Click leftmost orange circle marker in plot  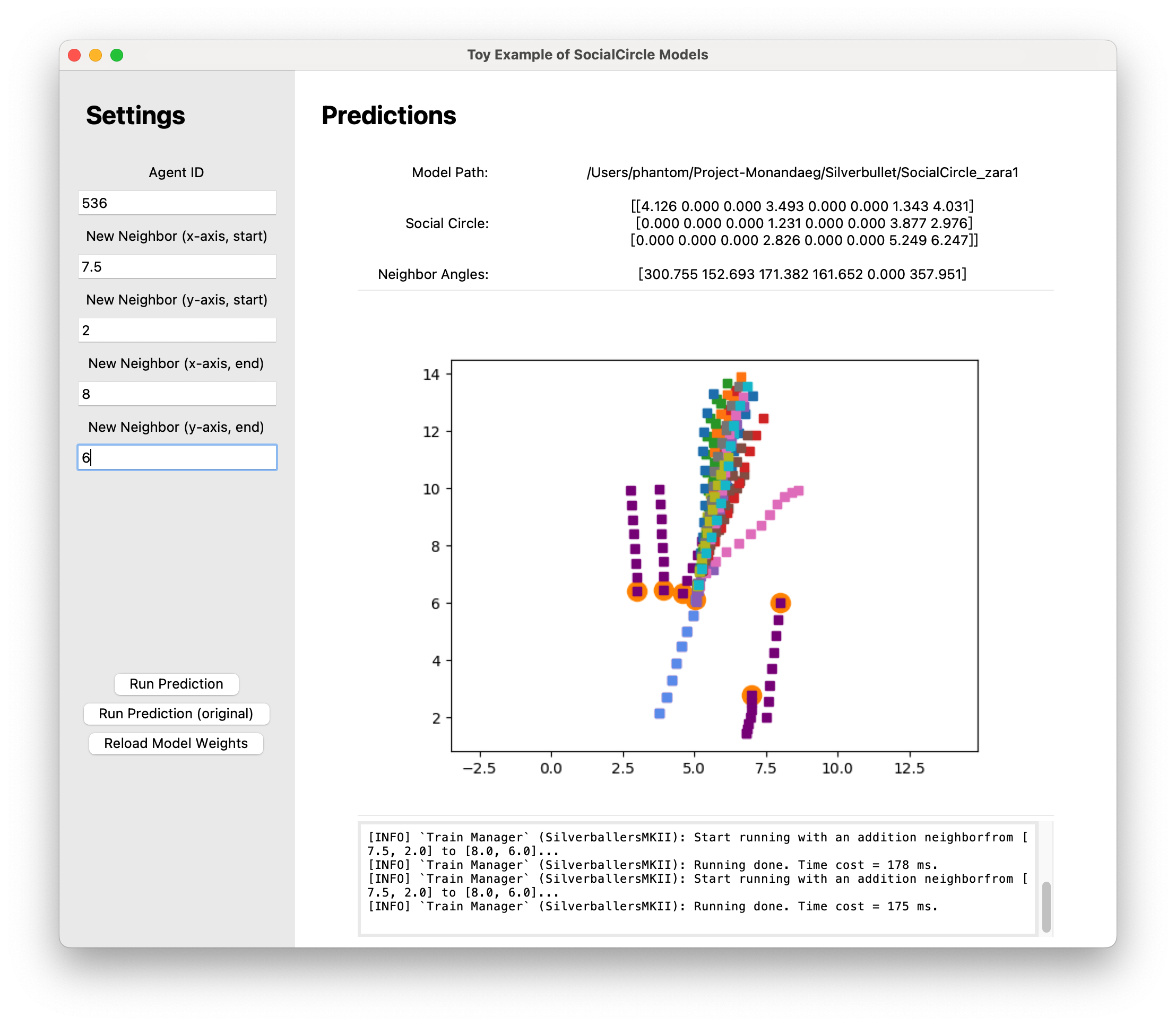point(637,592)
